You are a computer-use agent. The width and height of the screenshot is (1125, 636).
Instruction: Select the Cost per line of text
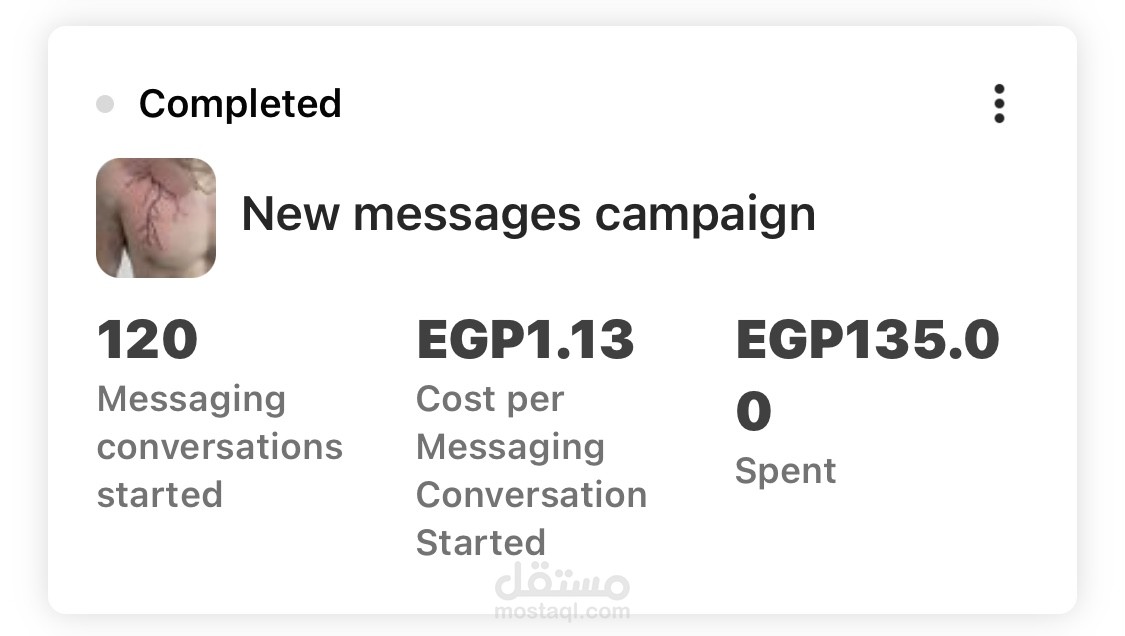point(490,399)
